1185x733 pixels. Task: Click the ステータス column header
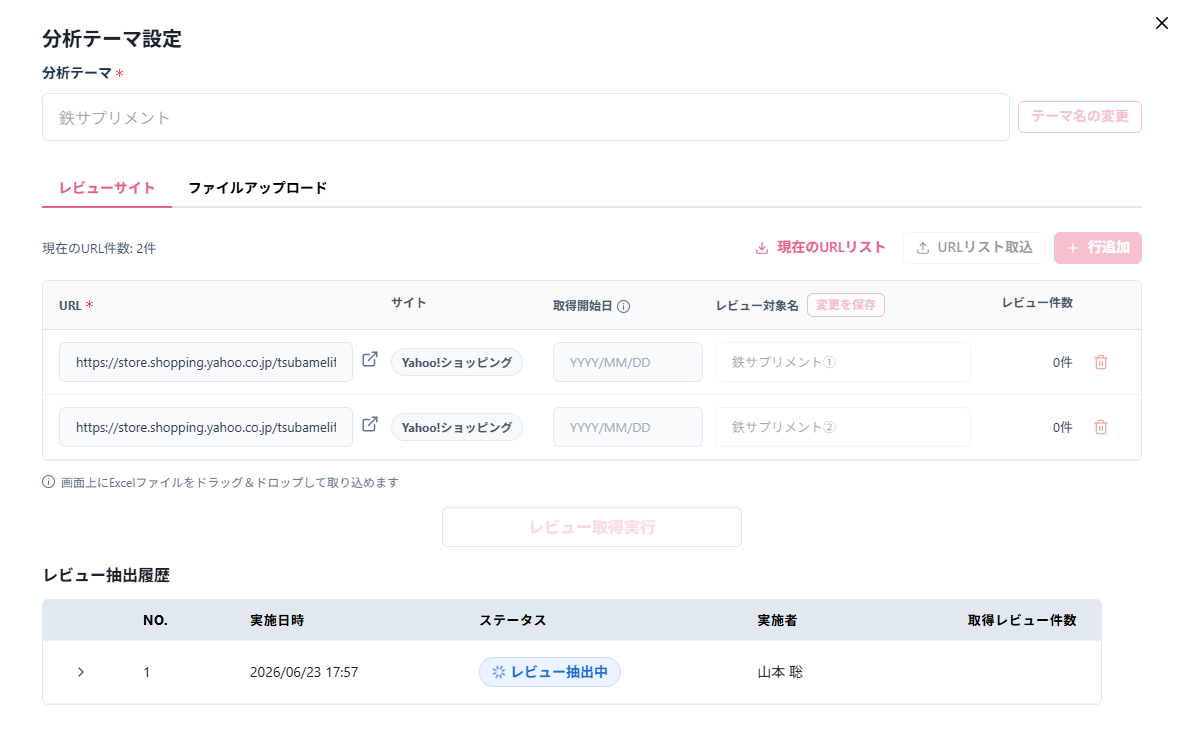click(x=512, y=620)
